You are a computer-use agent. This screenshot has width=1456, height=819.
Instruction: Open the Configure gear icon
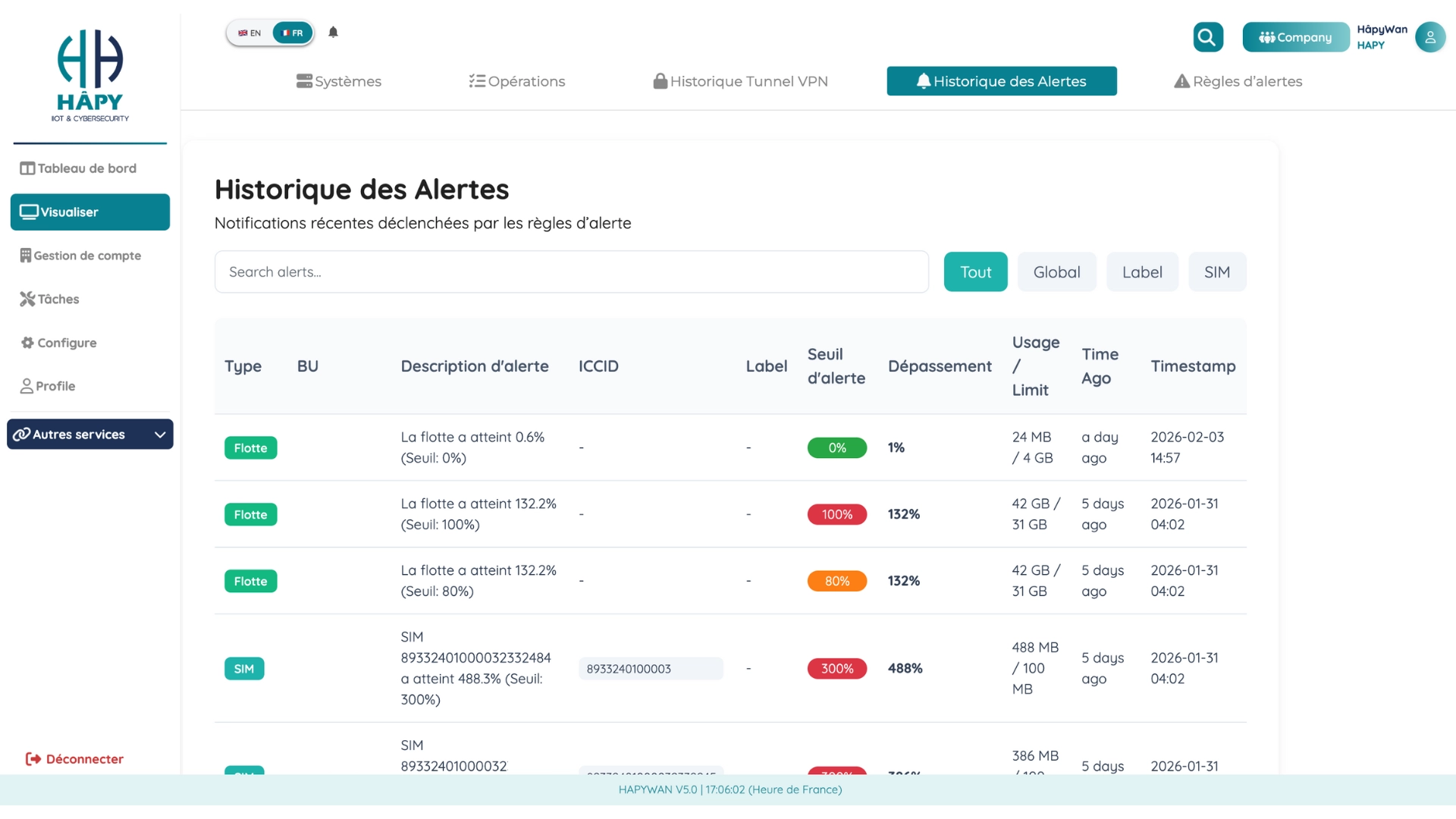pyautogui.click(x=27, y=342)
